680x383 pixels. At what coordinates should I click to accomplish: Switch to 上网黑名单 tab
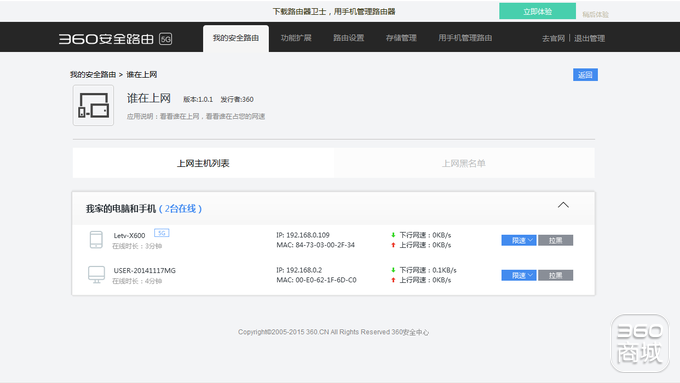[464, 163]
